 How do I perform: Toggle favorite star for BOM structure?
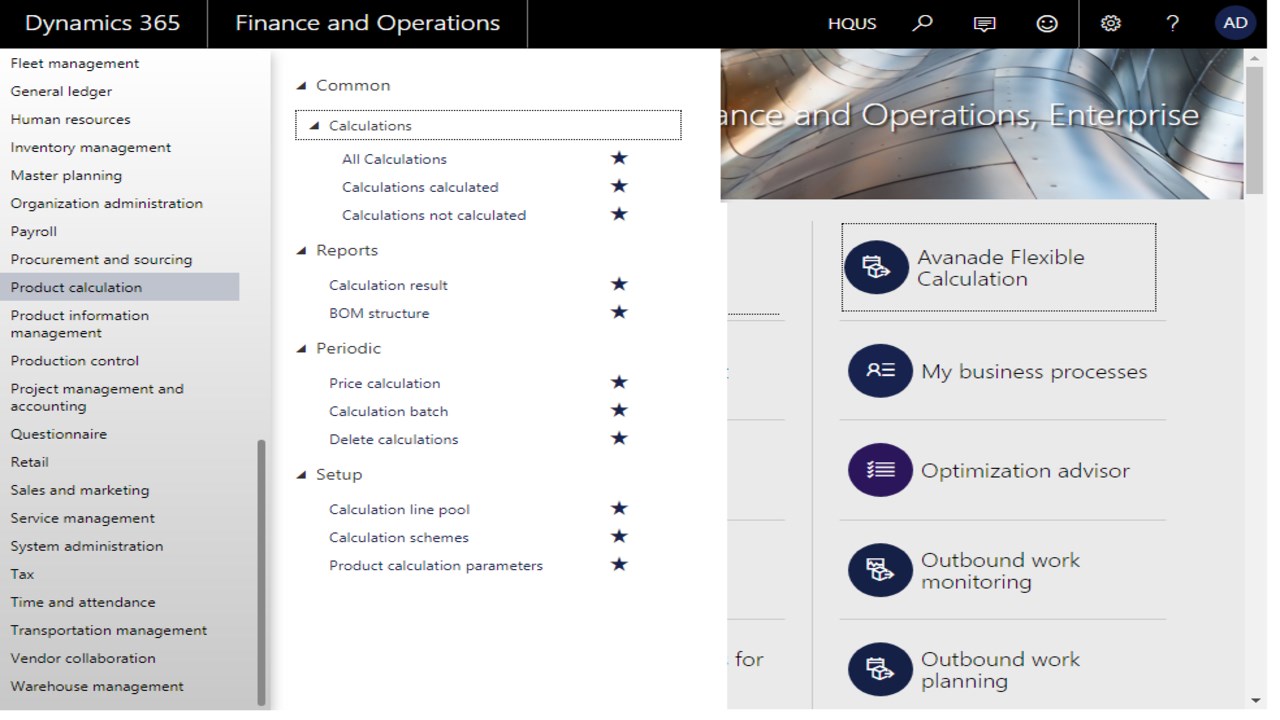619,312
